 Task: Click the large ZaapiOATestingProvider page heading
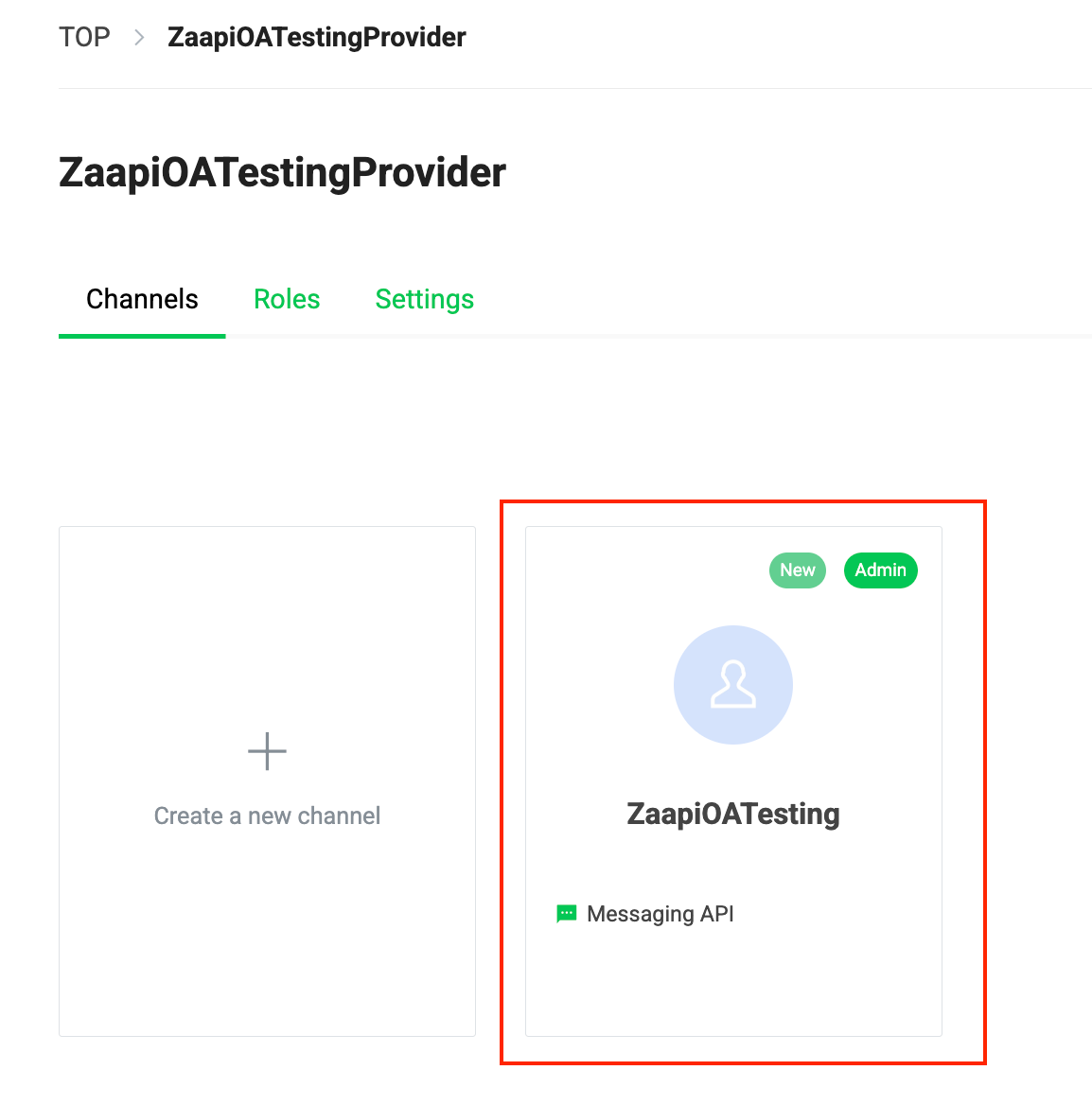click(282, 172)
